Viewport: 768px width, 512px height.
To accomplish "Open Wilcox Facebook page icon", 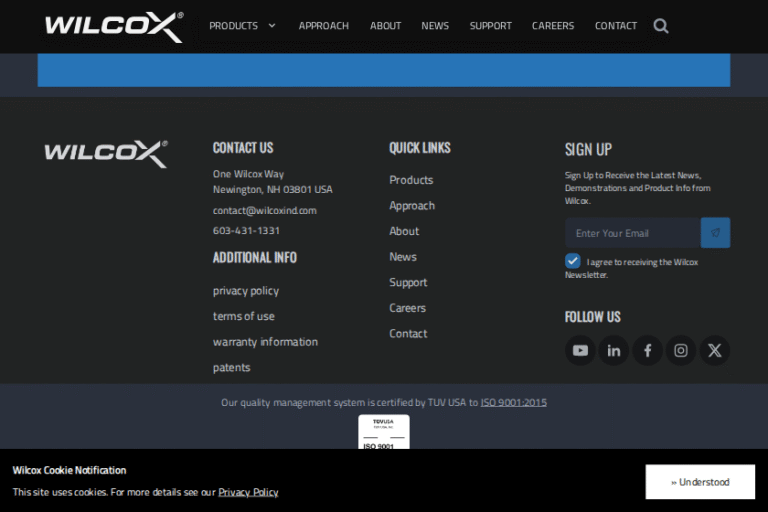I will point(647,350).
